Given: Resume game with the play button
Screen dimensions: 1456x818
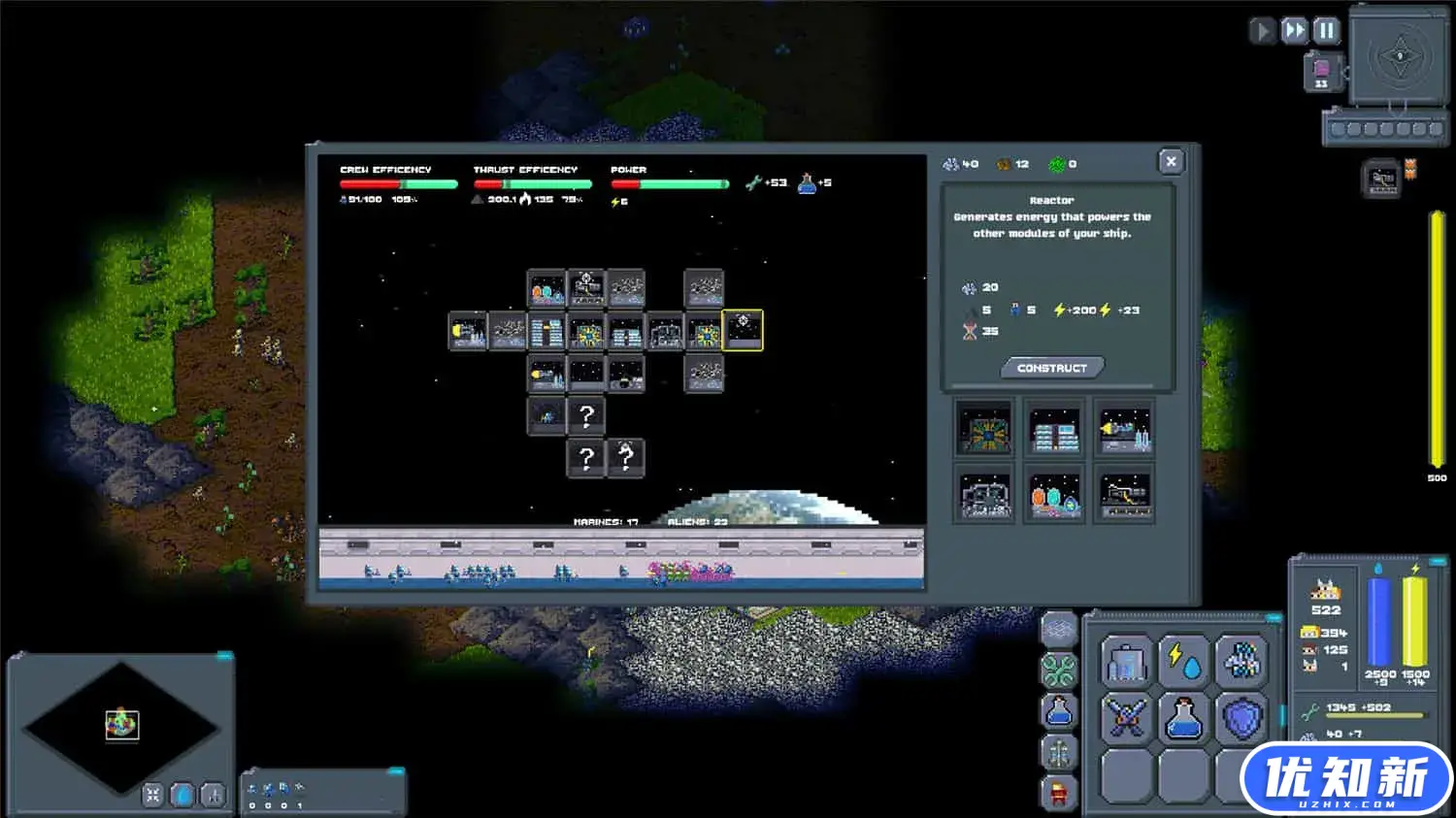Looking at the screenshot, I should point(1262,31).
